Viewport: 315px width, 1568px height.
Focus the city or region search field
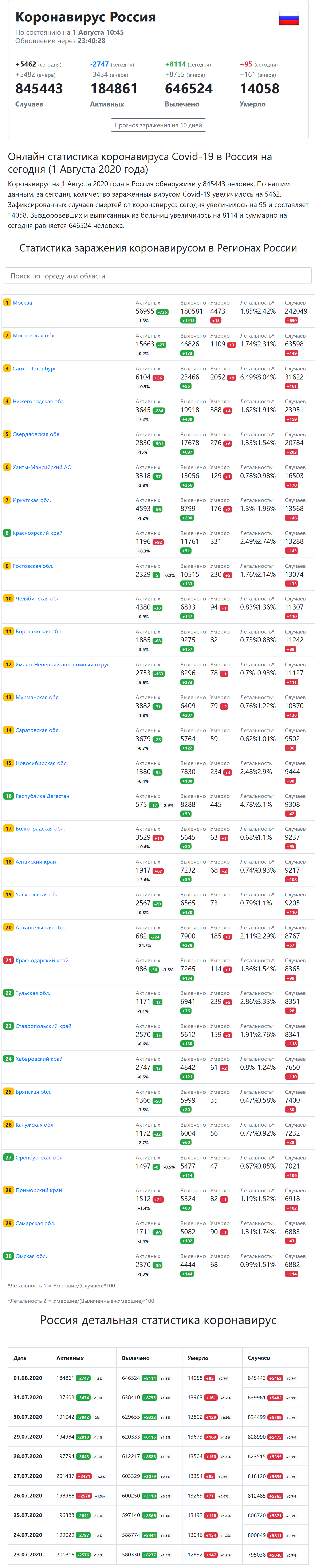pyautogui.click(x=158, y=276)
